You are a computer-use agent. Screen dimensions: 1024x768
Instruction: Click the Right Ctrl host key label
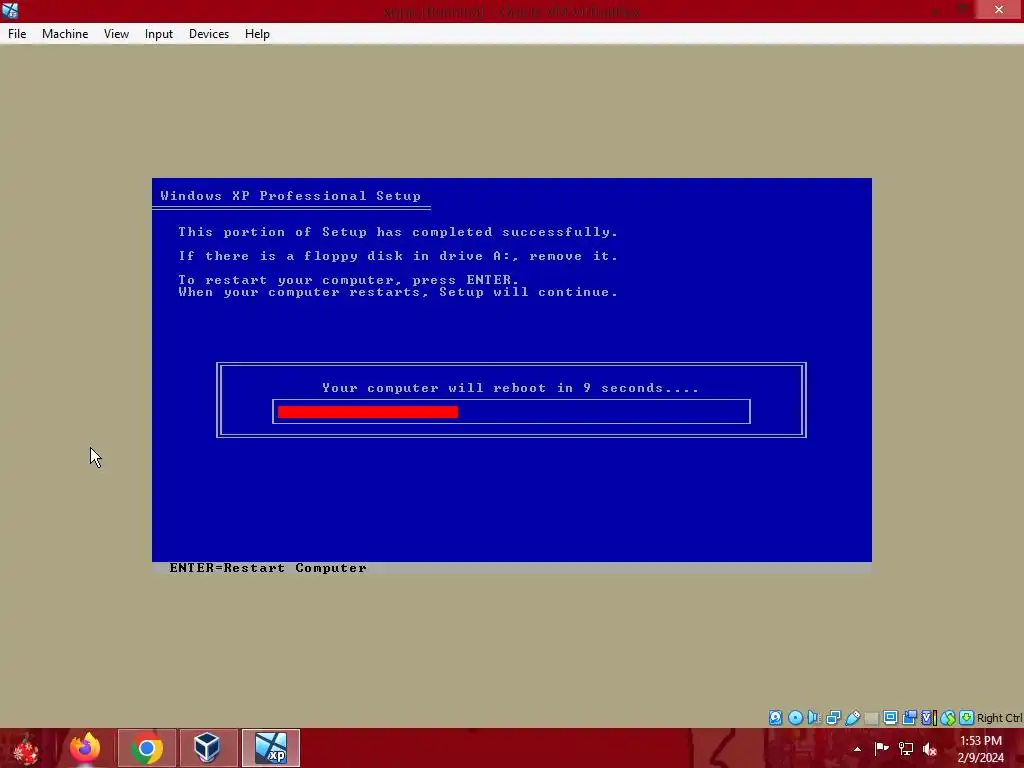pyautogui.click(x=999, y=718)
